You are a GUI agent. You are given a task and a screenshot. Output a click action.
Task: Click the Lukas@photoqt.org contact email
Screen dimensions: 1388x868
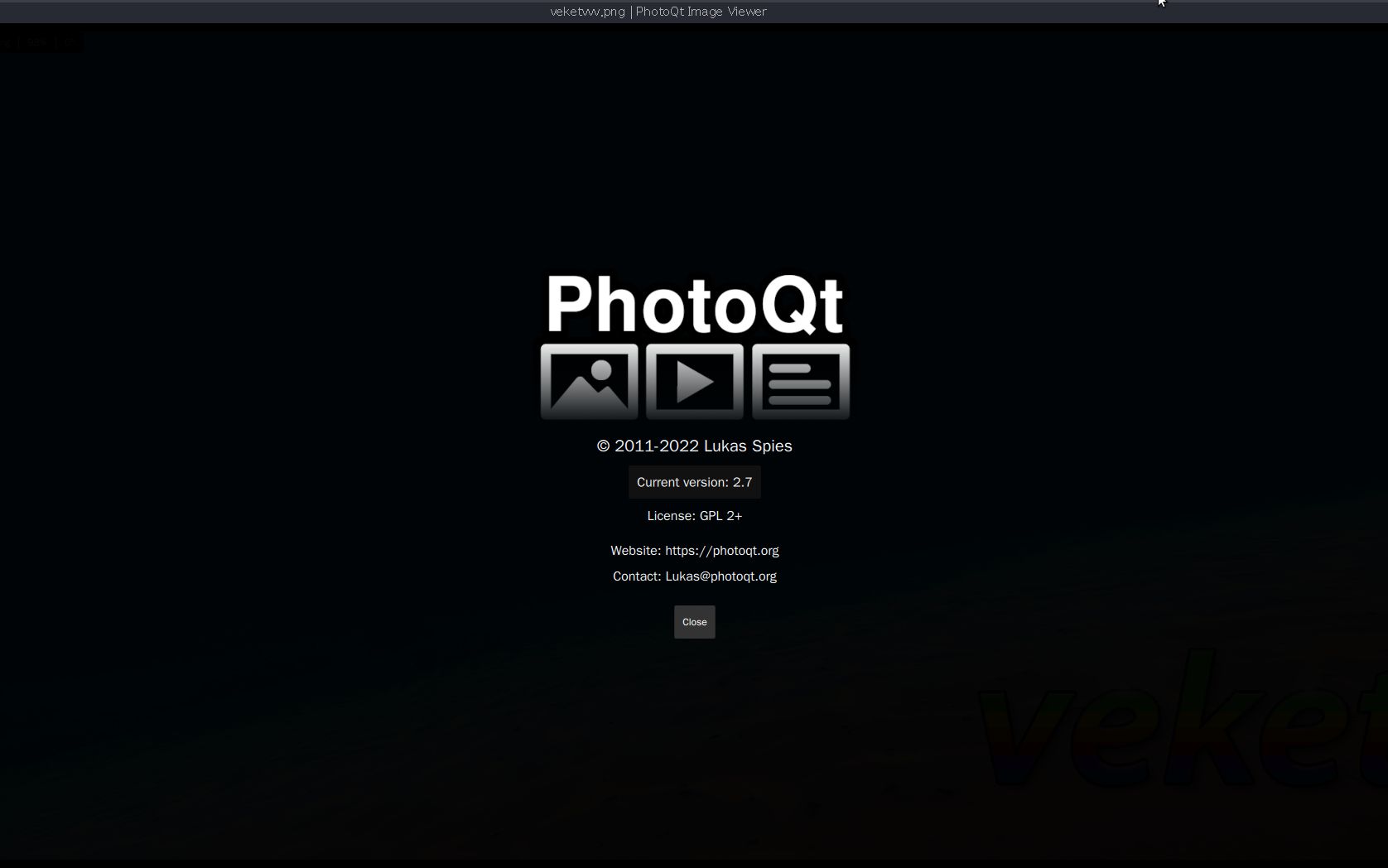coord(721,576)
